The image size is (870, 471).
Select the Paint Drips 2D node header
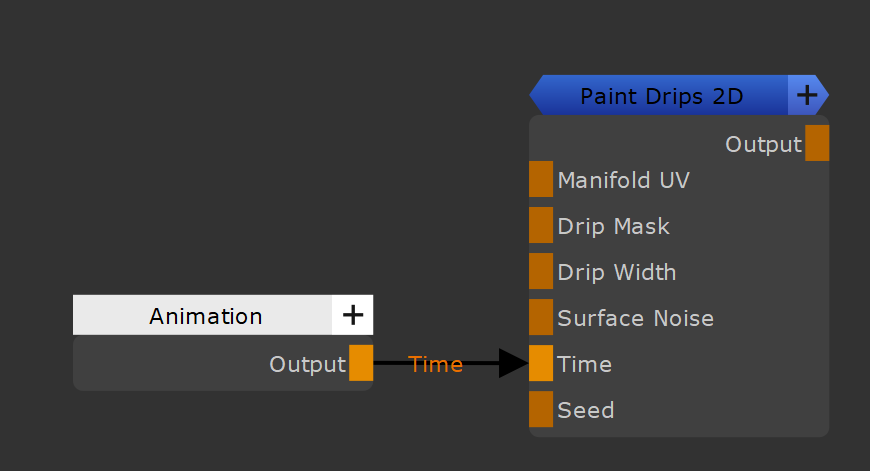pos(661,96)
